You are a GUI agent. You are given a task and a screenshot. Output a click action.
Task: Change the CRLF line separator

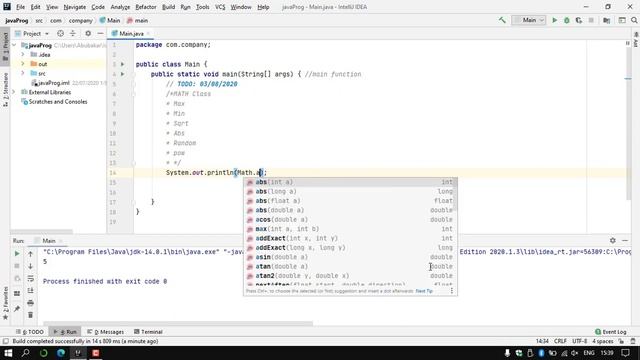click(x=560, y=341)
